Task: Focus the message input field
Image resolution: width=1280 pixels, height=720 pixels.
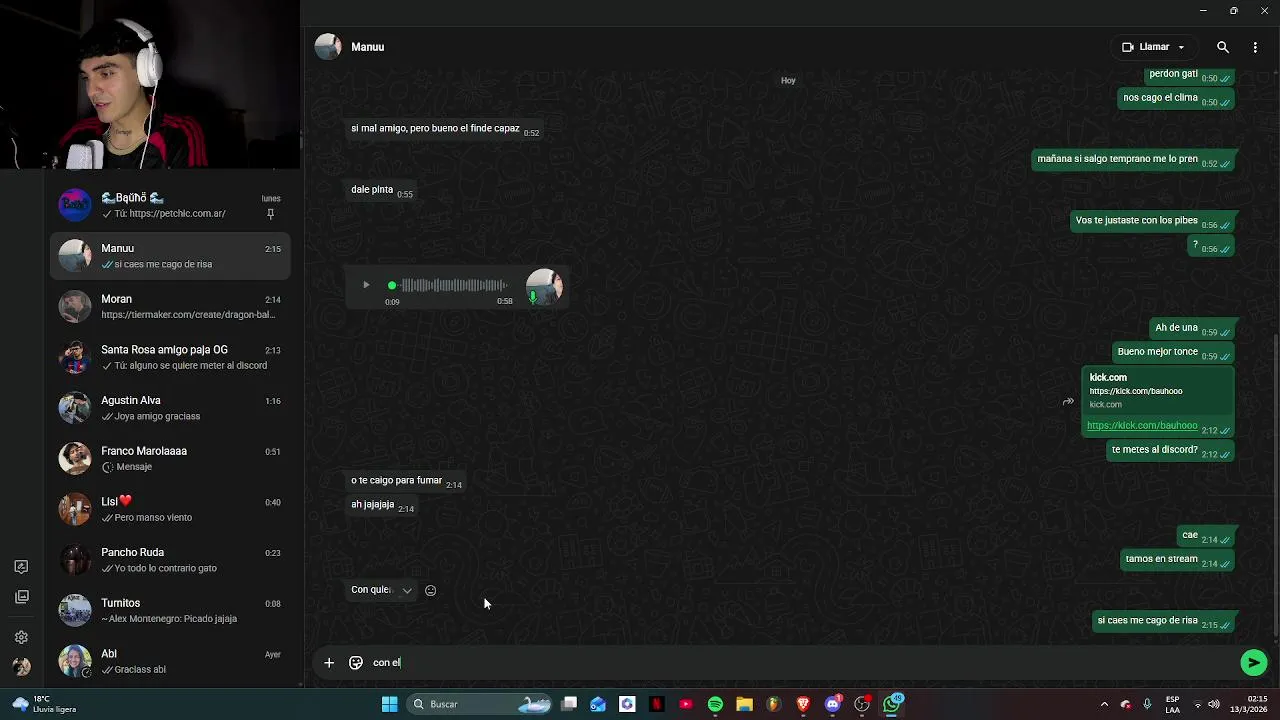Action: [x=800, y=663]
